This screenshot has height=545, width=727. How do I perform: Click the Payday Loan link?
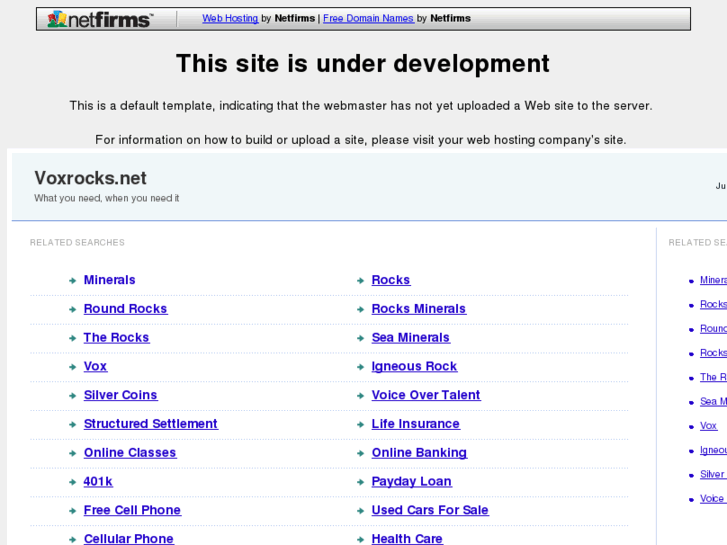click(412, 481)
